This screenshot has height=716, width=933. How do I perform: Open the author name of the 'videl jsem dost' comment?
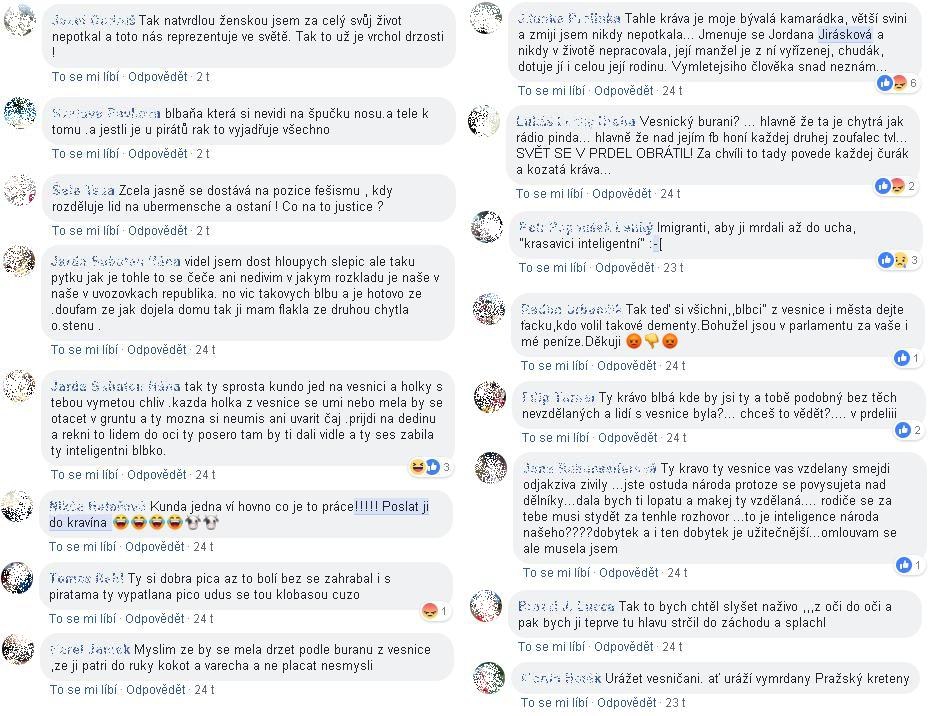(115, 261)
